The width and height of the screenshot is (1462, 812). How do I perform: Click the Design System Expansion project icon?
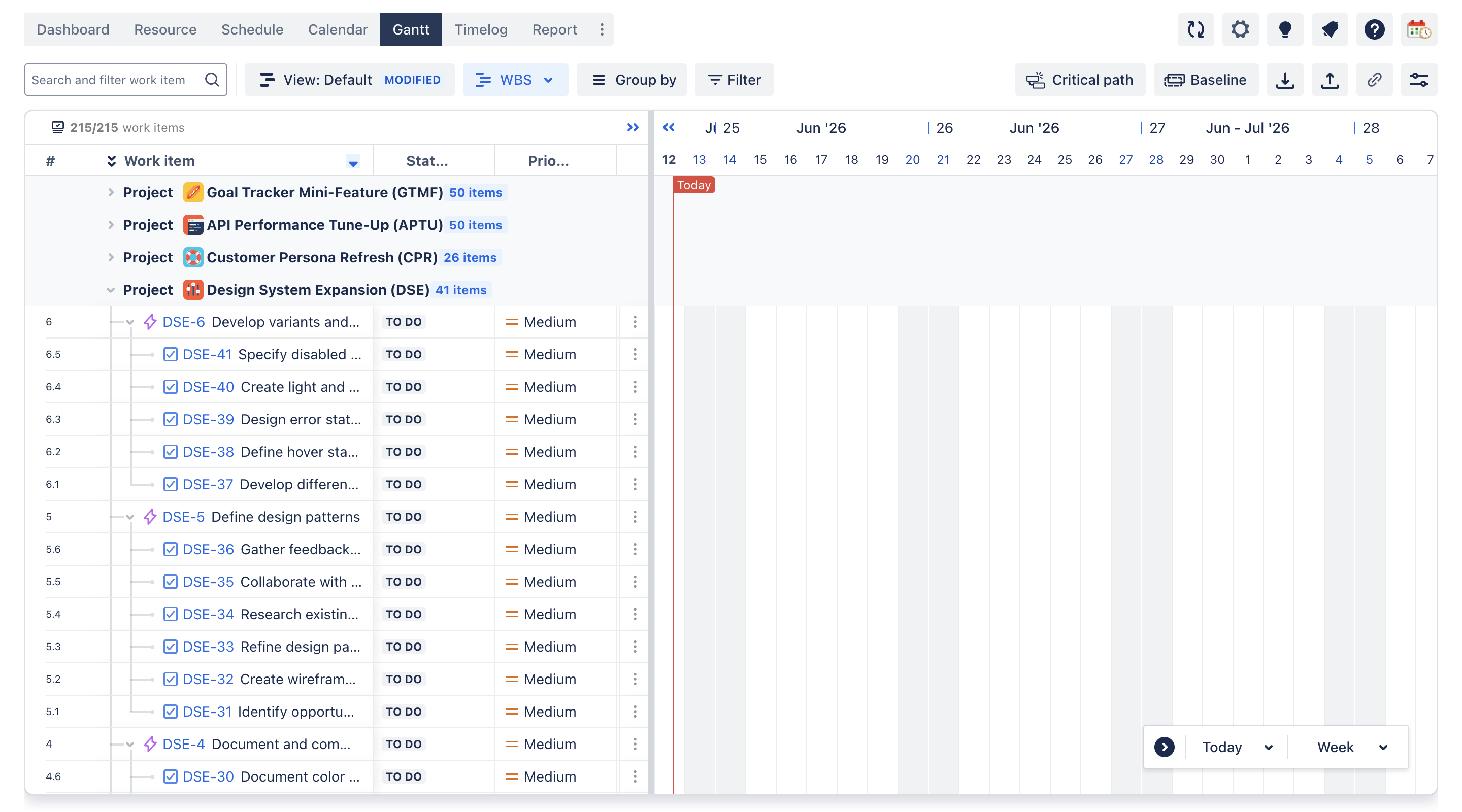193,289
